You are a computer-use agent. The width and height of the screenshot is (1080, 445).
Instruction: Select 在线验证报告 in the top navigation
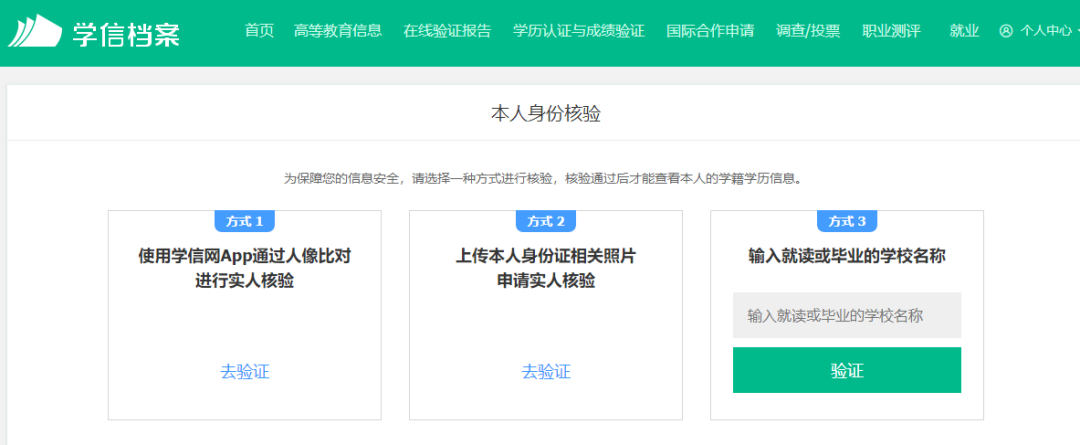coord(447,31)
